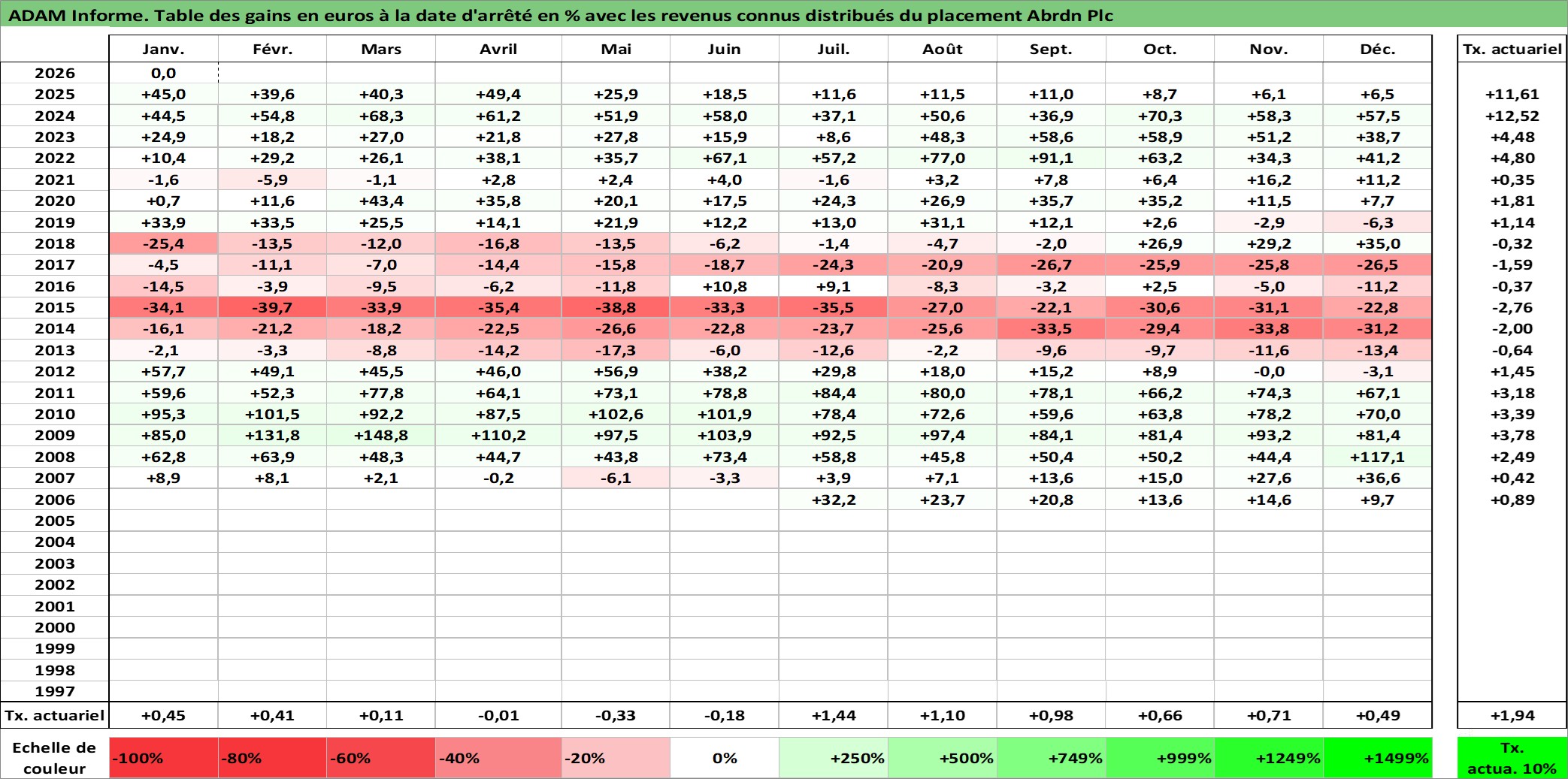Select the +250% light green swatch
1568x779 pixels.
pyautogui.click(x=834, y=758)
